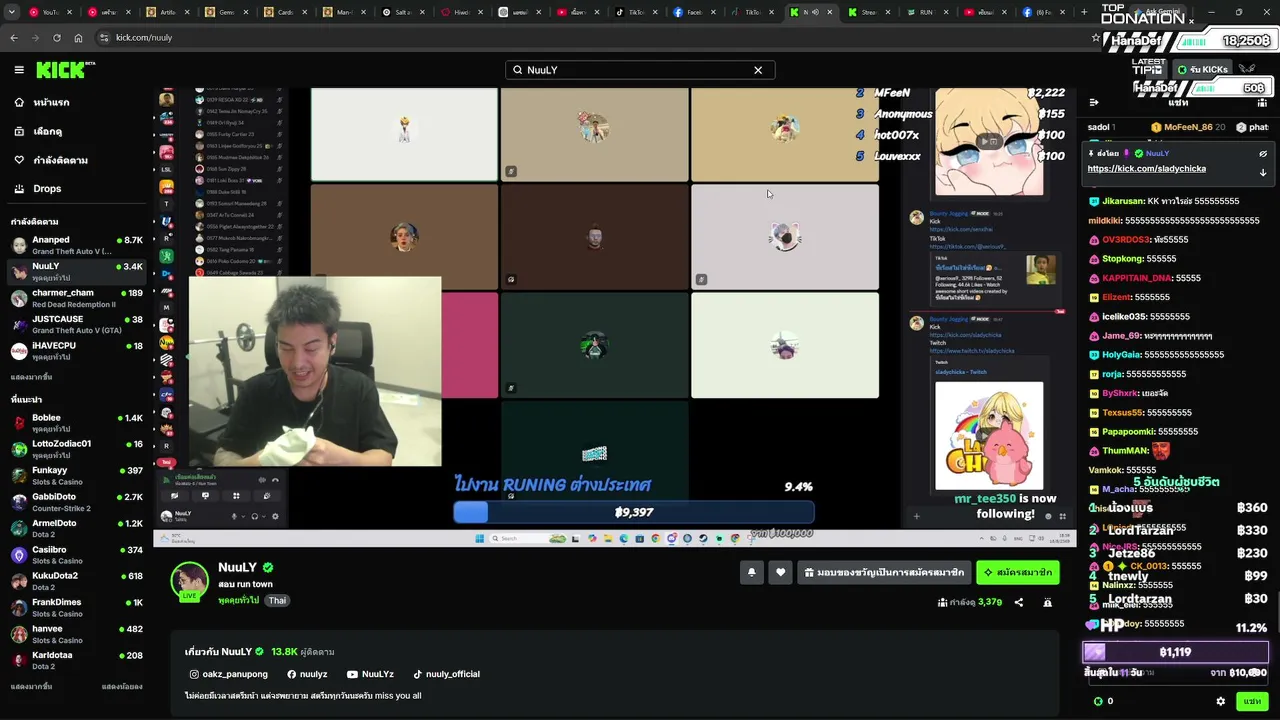Open the Following item with heart icon

[50, 160]
